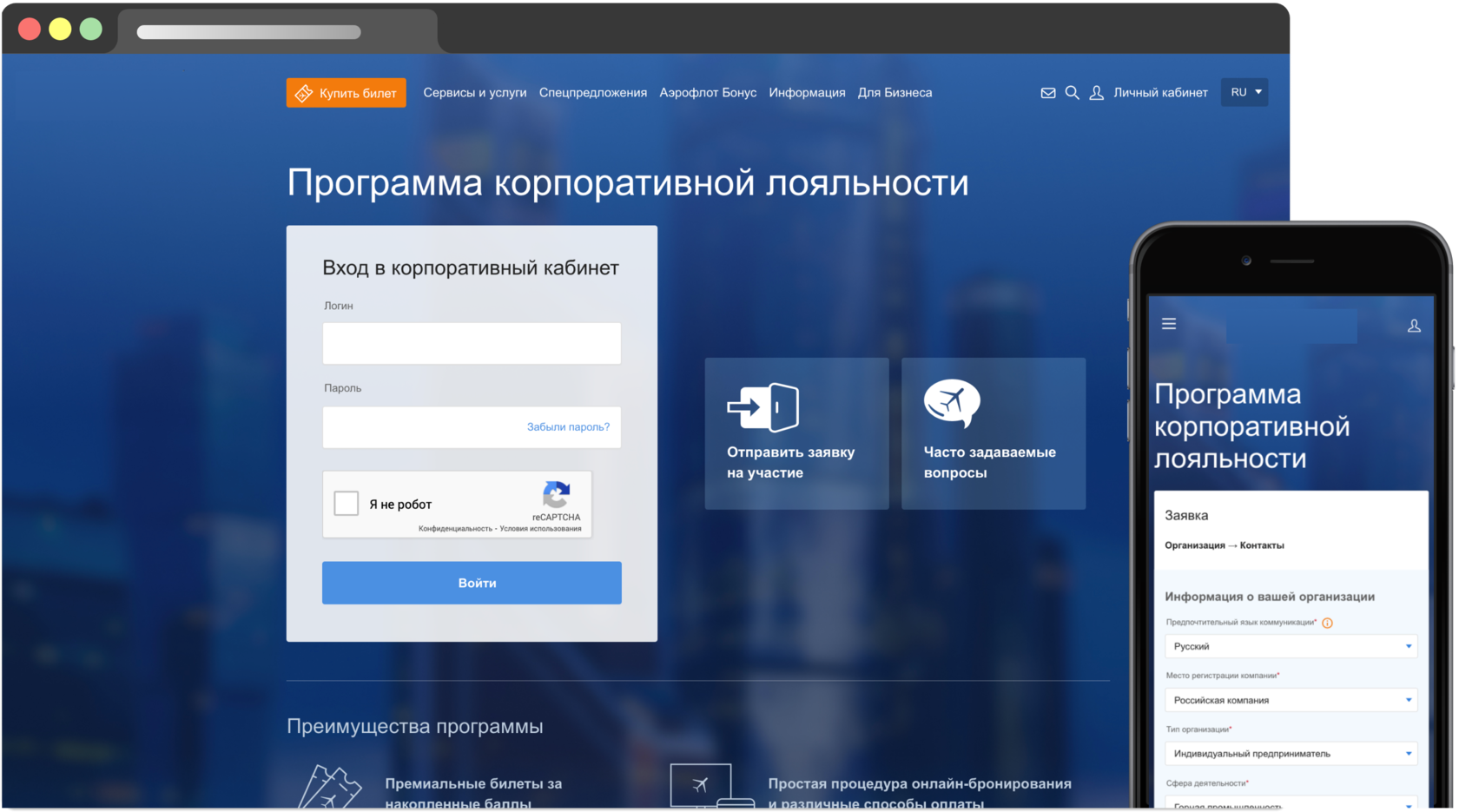
Task: Open the reCAPTCHA Условия использования link
Action: pyautogui.click(x=540, y=529)
